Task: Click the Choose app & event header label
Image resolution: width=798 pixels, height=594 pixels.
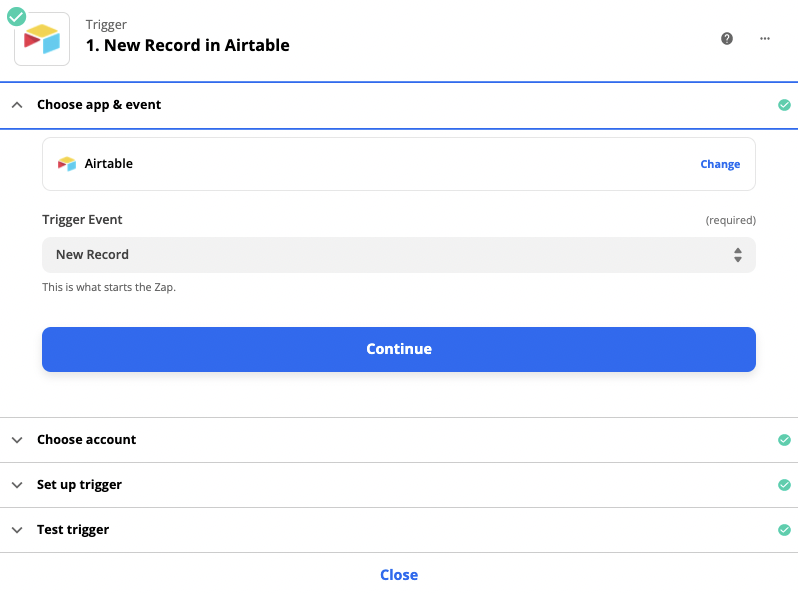Action: (99, 105)
